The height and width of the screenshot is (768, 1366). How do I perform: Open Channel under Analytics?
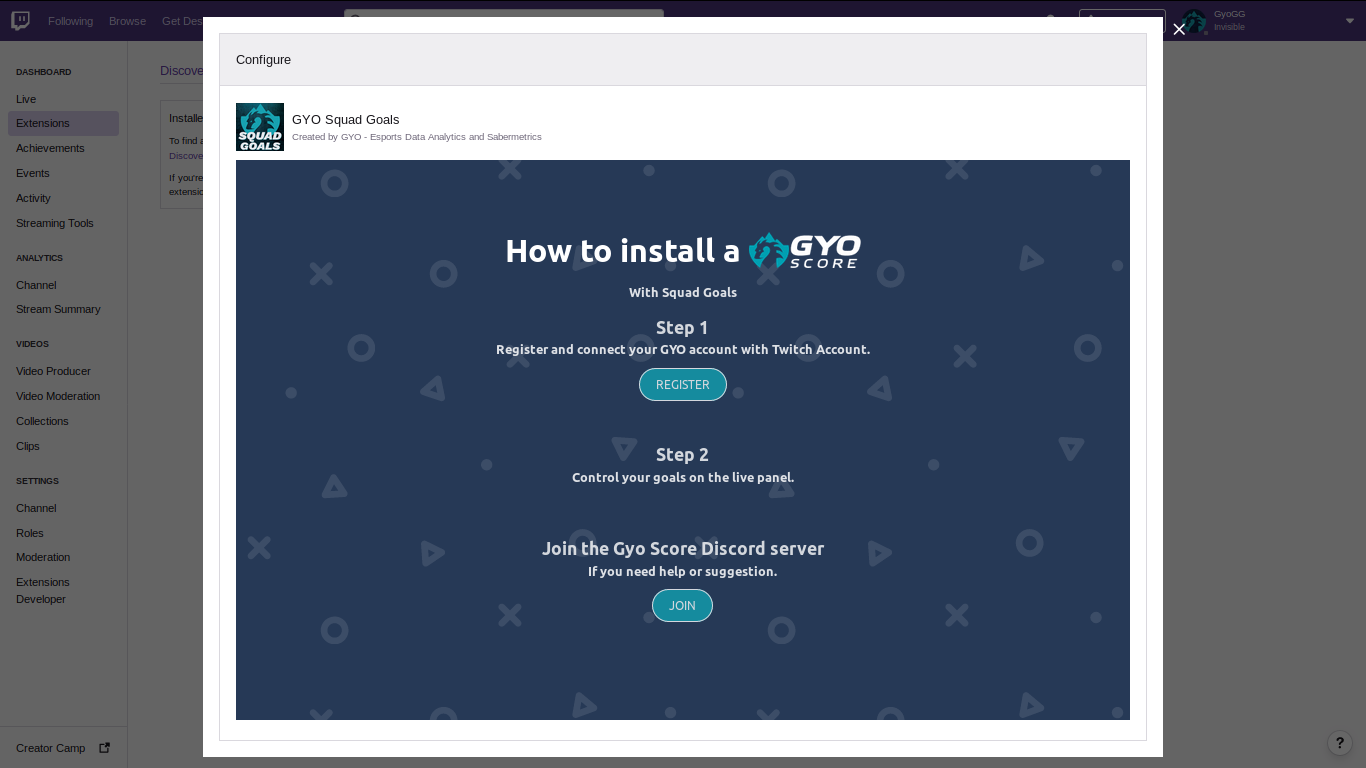tap(36, 285)
